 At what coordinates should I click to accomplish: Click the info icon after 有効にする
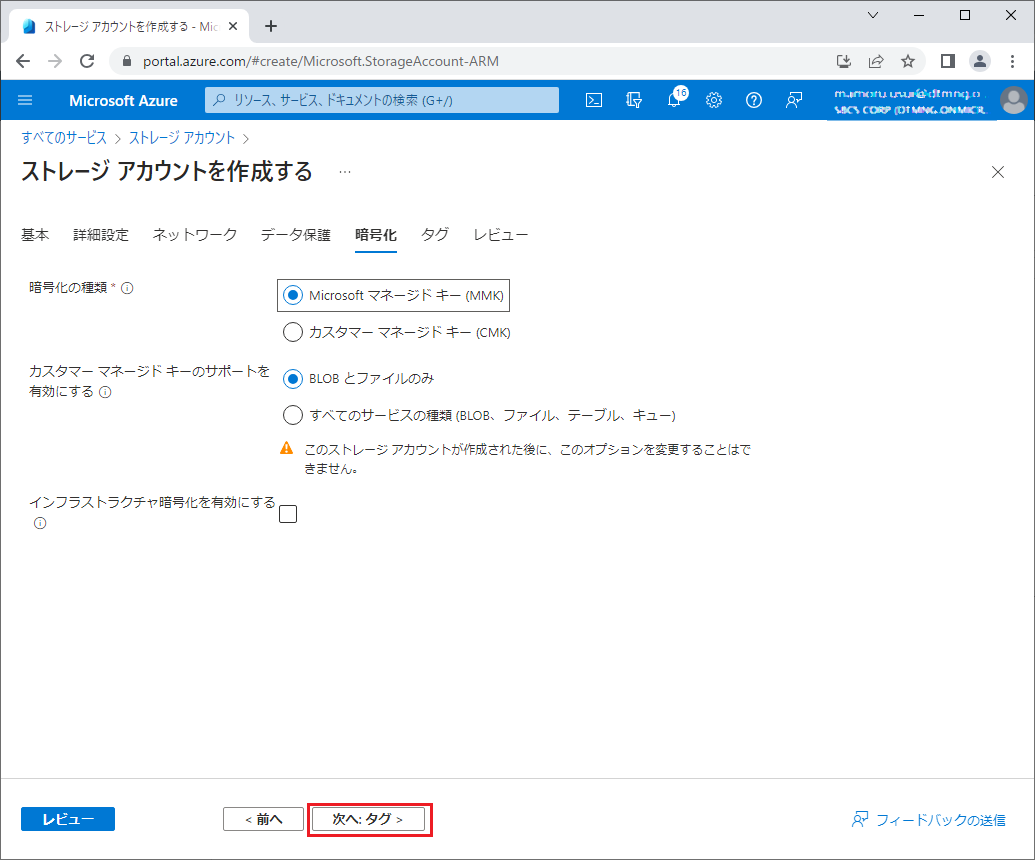105,392
